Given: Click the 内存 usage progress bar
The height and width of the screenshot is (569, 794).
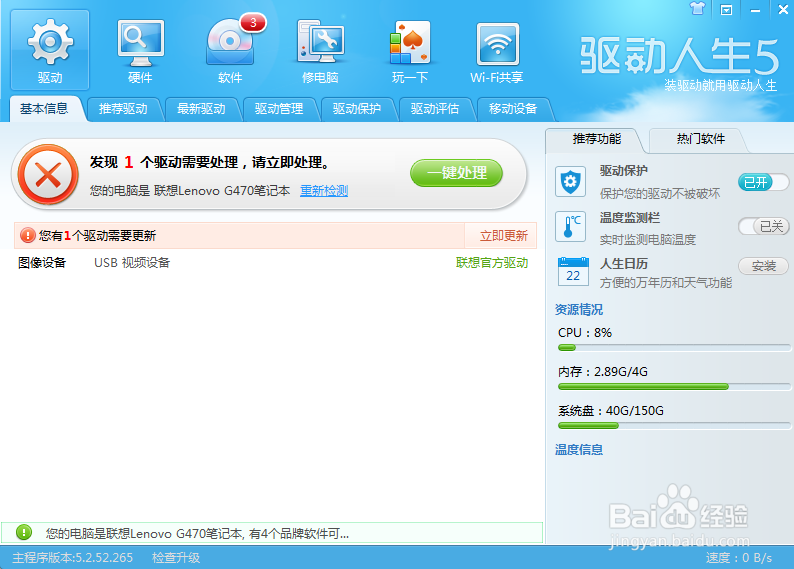Looking at the screenshot, I should pyautogui.click(x=674, y=387).
